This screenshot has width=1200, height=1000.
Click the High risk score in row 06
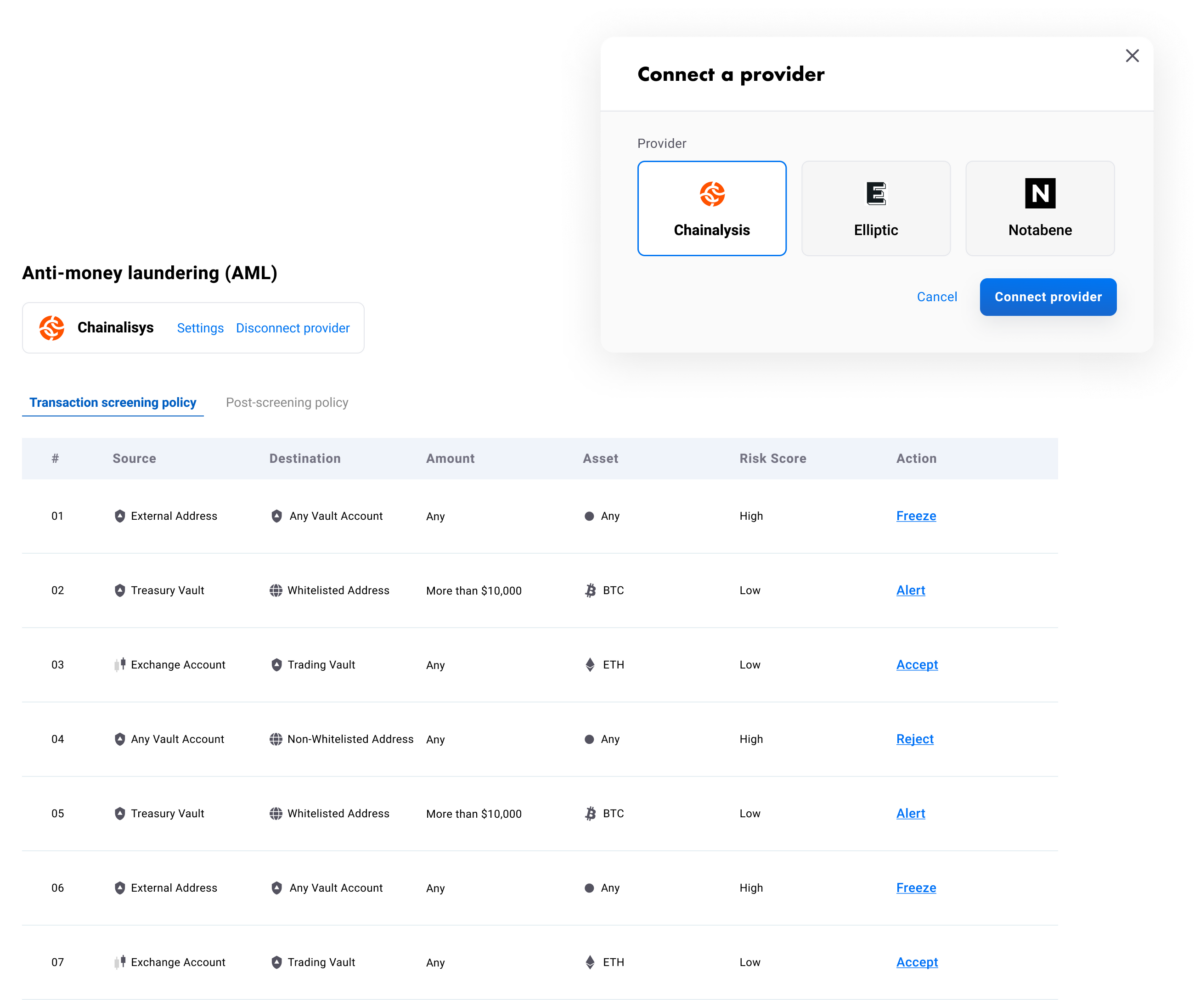click(x=751, y=888)
